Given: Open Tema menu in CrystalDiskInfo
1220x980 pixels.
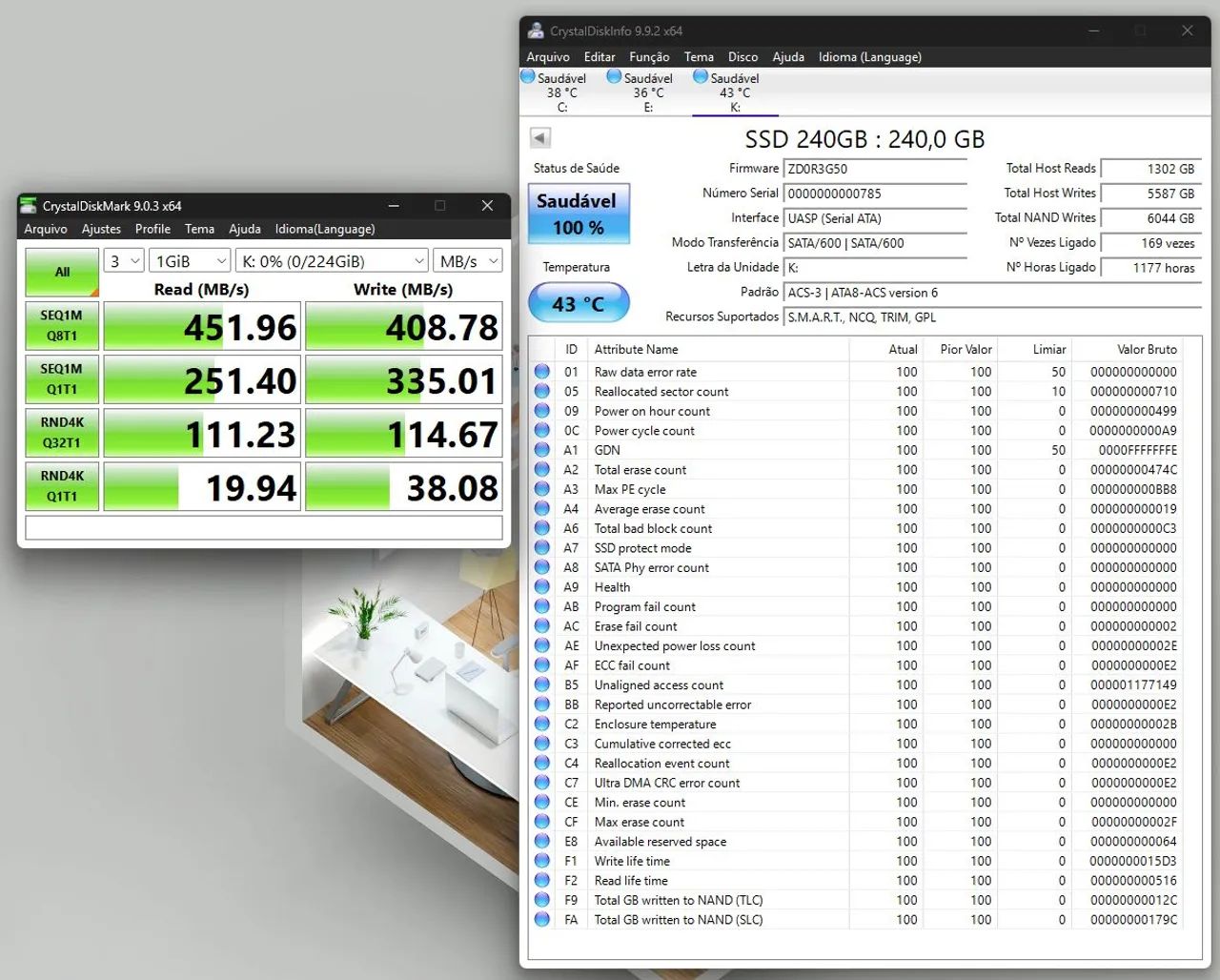Looking at the screenshot, I should point(699,57).
